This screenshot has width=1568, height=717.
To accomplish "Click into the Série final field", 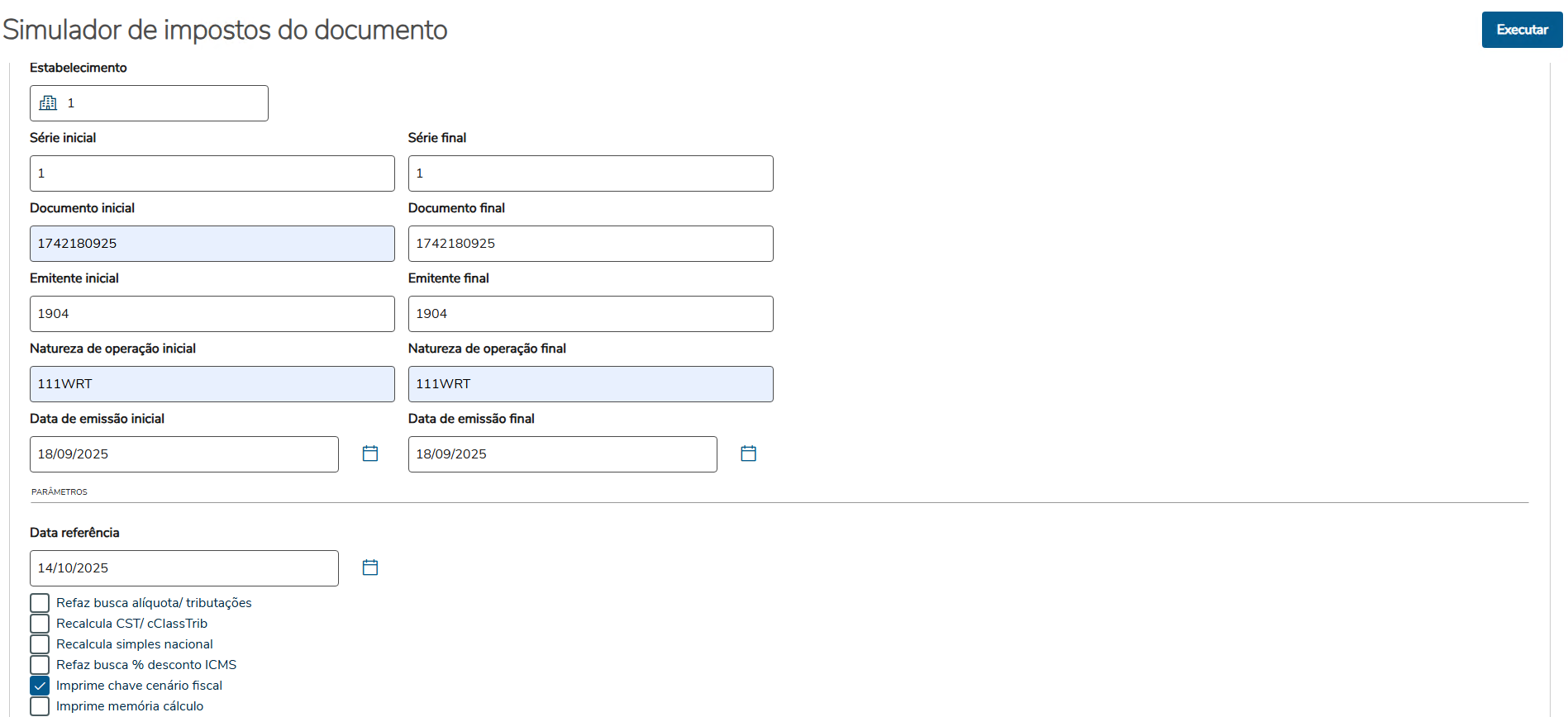I will point(590,173).
